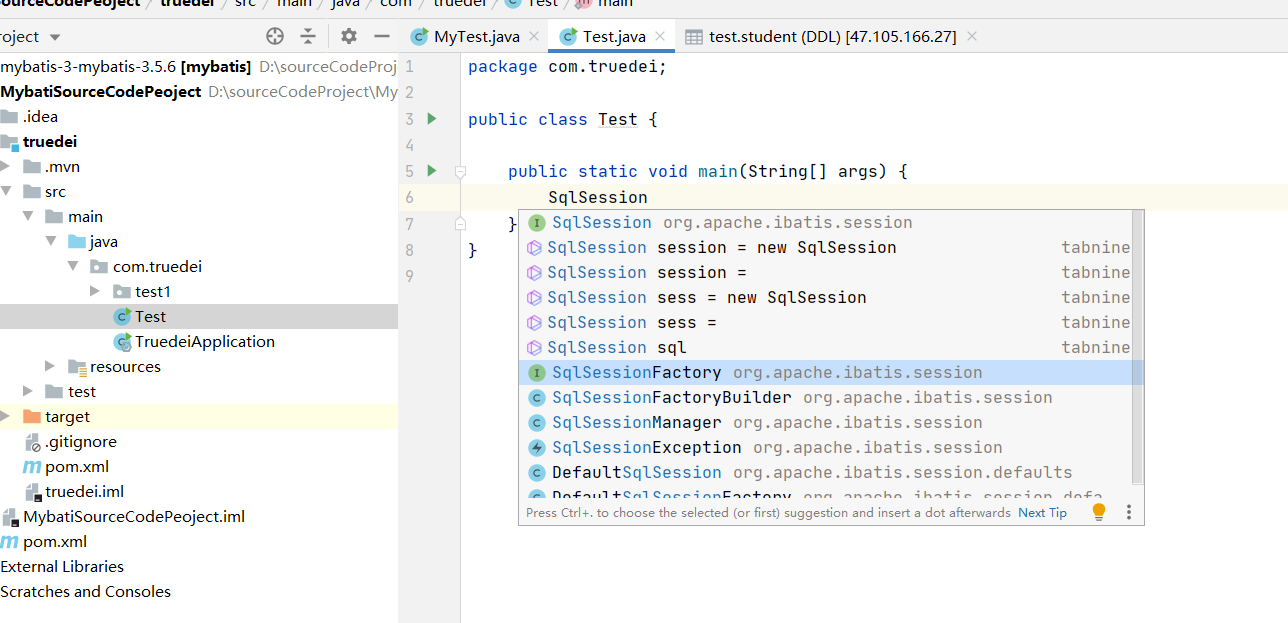
Task: Expand the resources folder arrow
Action: pos(50,367)
